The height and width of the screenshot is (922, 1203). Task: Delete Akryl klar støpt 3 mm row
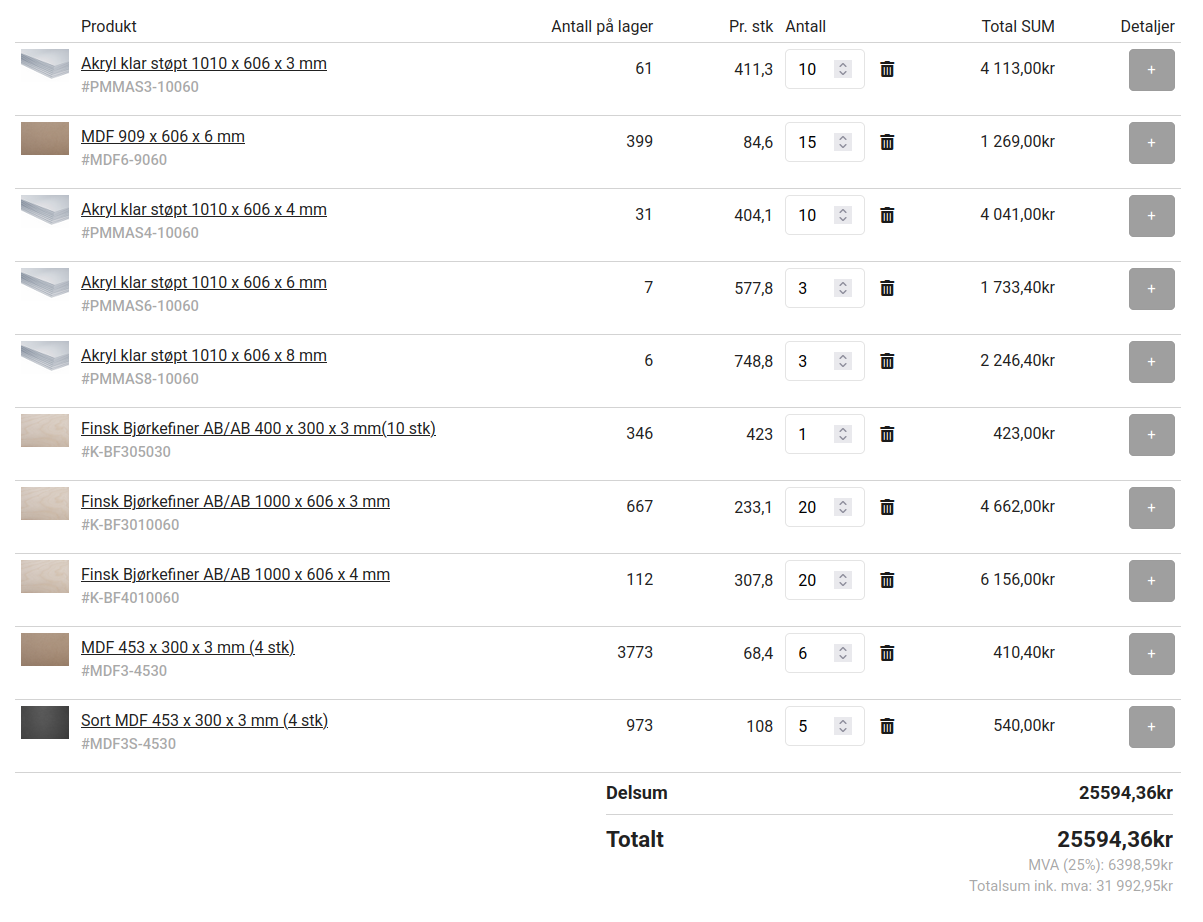887,69
